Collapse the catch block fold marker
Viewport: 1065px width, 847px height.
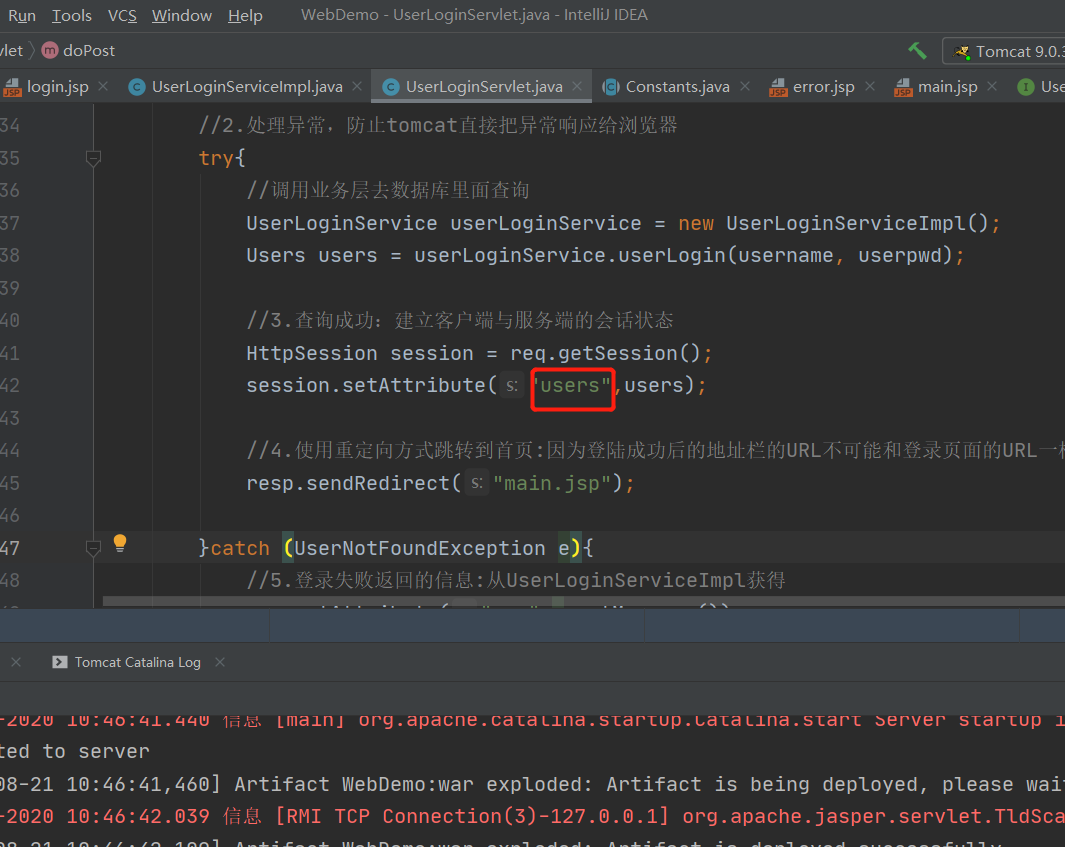click(x=94, y=548)
